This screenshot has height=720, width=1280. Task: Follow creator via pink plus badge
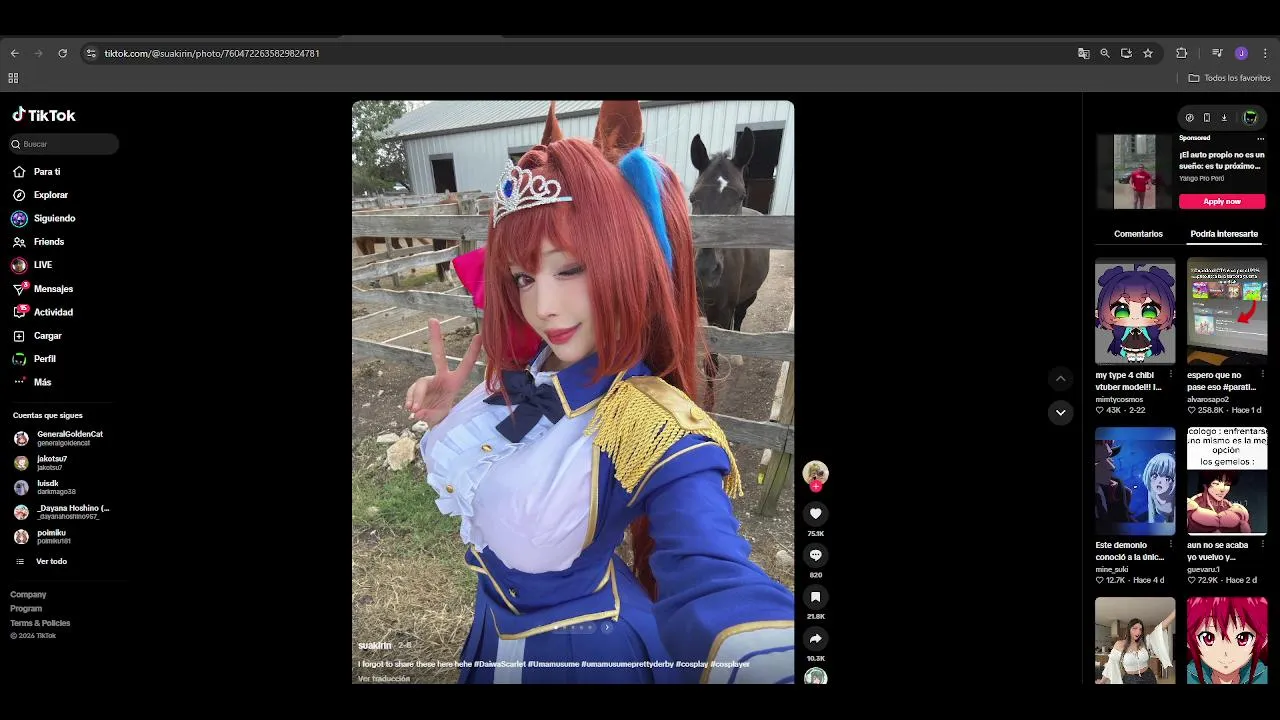pos(816,486)
